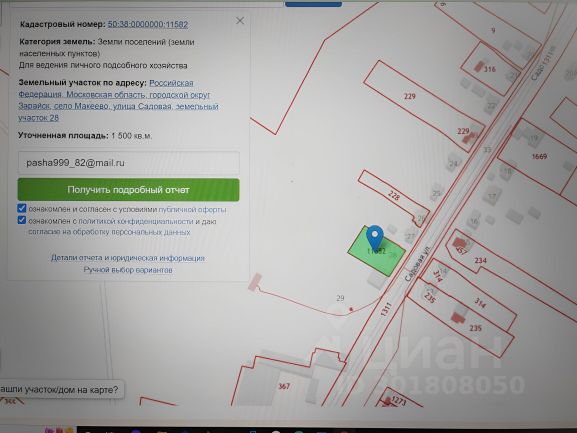Open cadastral number 50:38:0000000:11582 link

click(x=148, y=24)
